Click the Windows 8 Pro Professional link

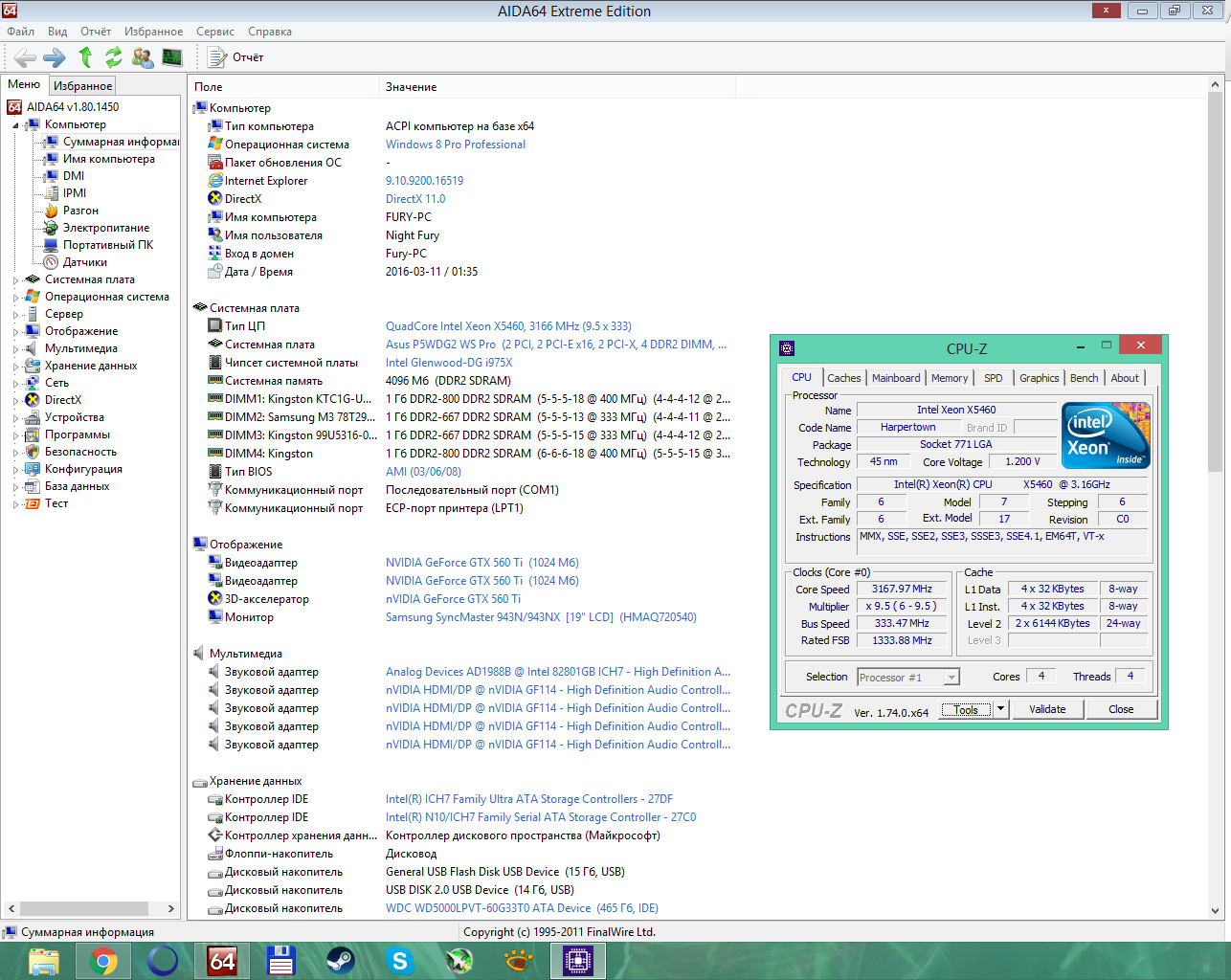point(455,145)
